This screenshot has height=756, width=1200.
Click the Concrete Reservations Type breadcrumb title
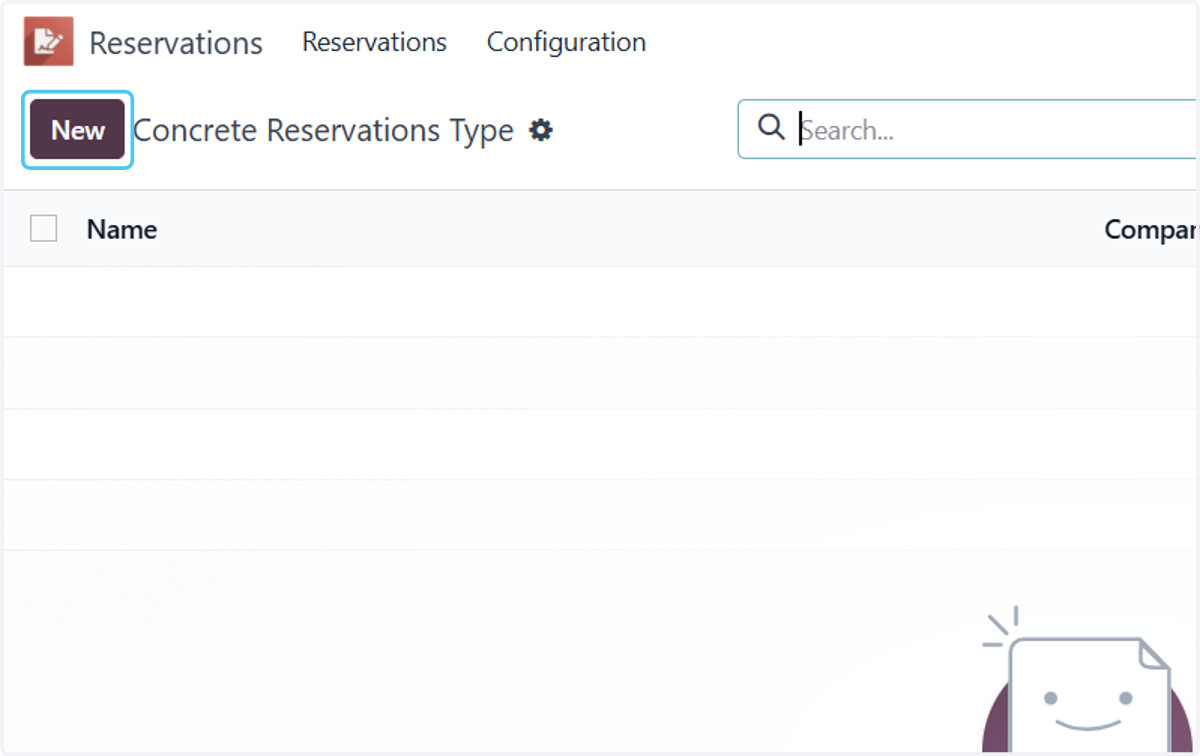tap(323, 130)
